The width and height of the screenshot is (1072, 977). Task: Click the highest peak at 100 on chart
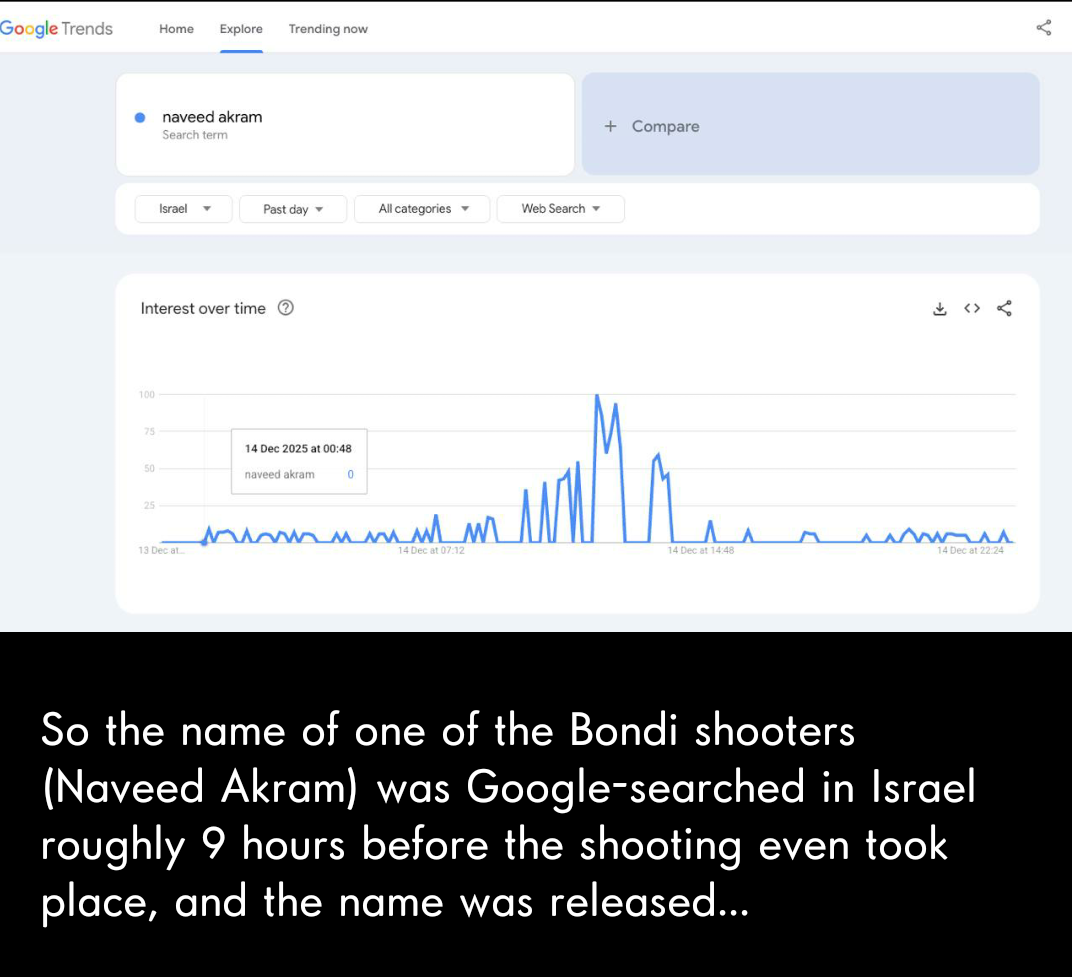(597, 396)
